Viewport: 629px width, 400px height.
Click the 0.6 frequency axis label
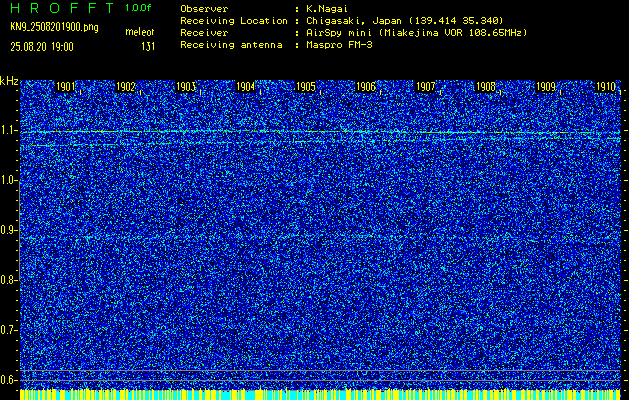[7, 380]
